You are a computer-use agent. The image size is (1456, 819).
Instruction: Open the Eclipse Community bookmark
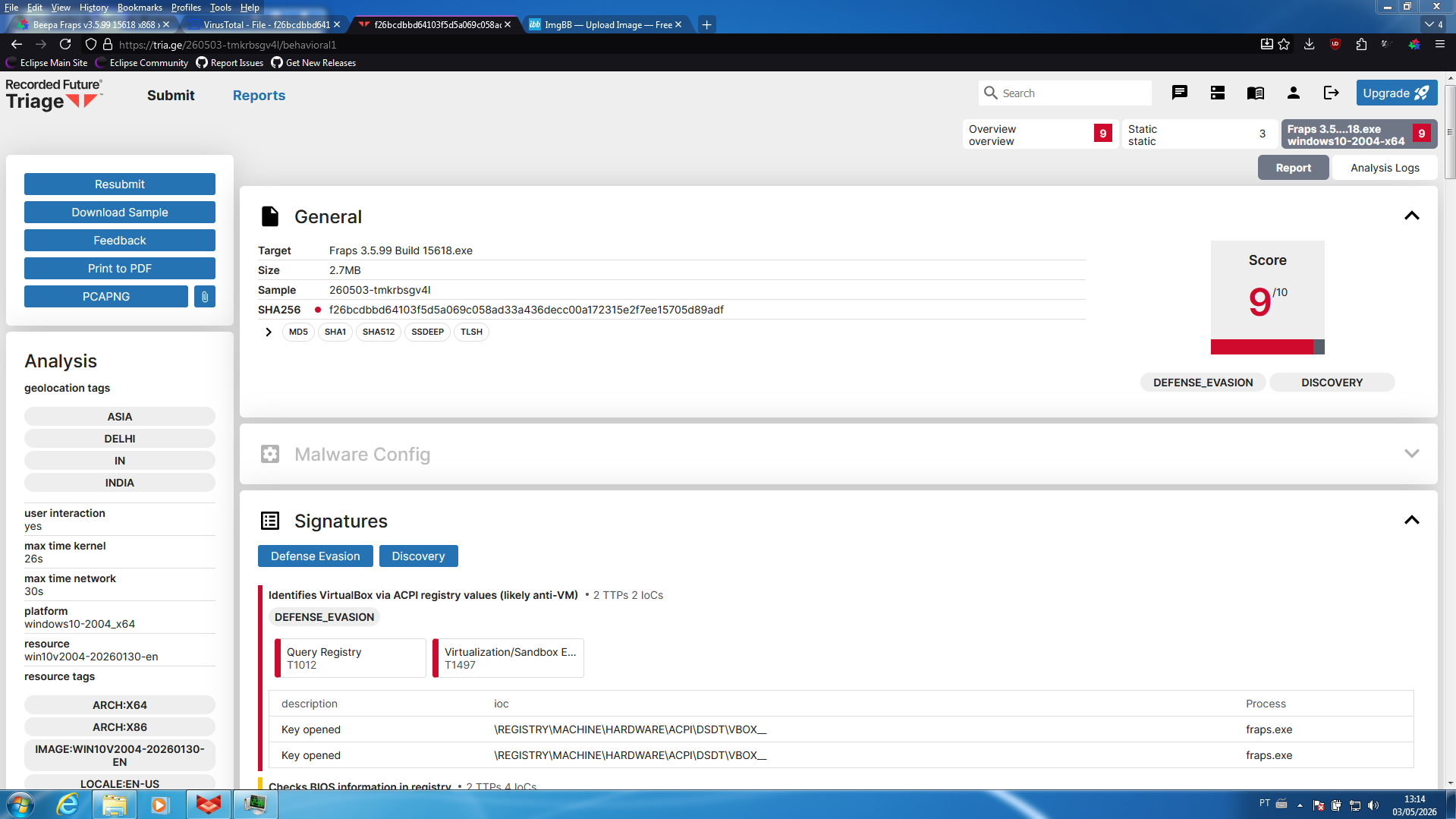tap(143, 63)
